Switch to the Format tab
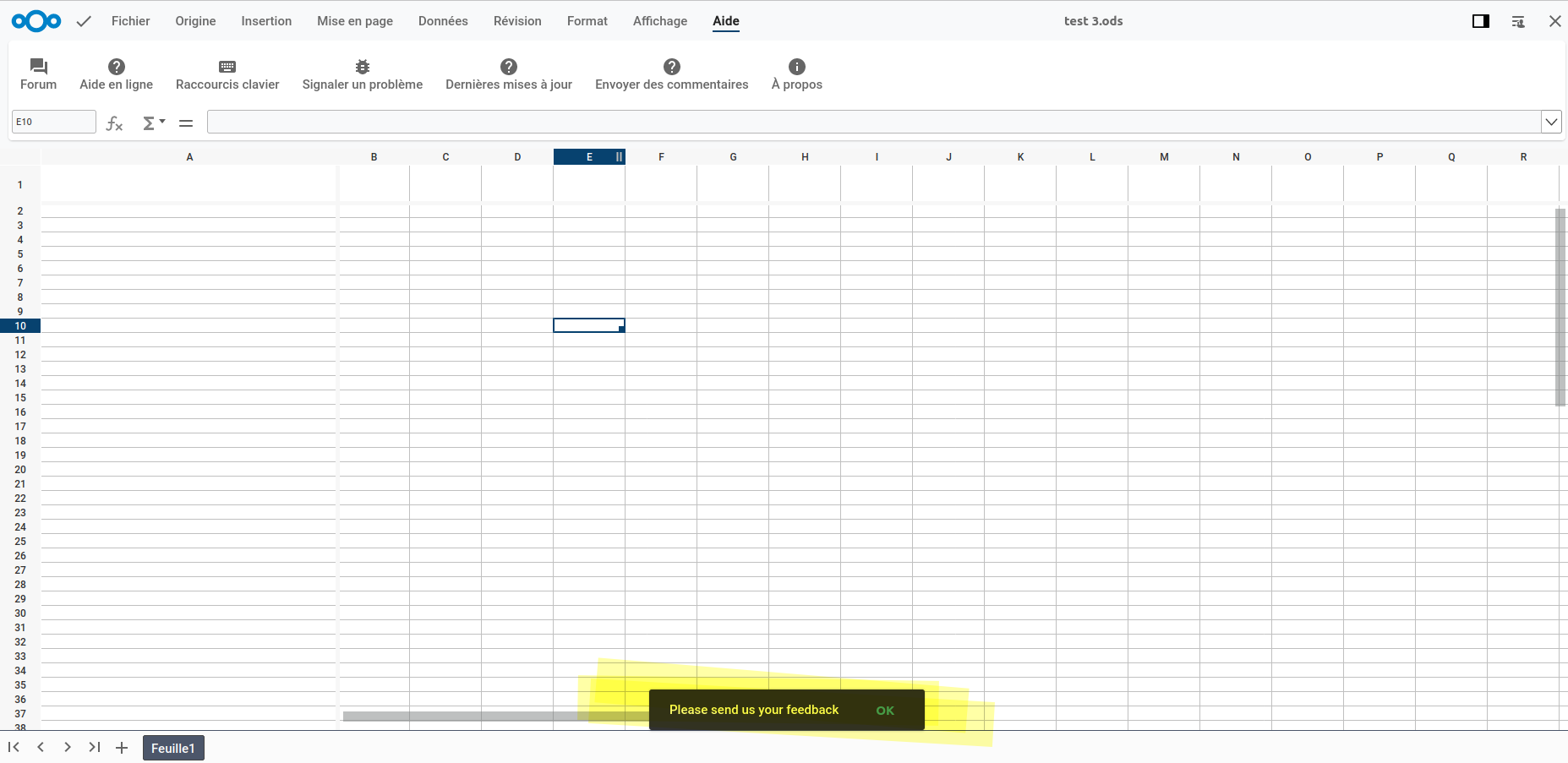Image resolution: width=1568 pixels, height=763 pixels. pos(587,21)
